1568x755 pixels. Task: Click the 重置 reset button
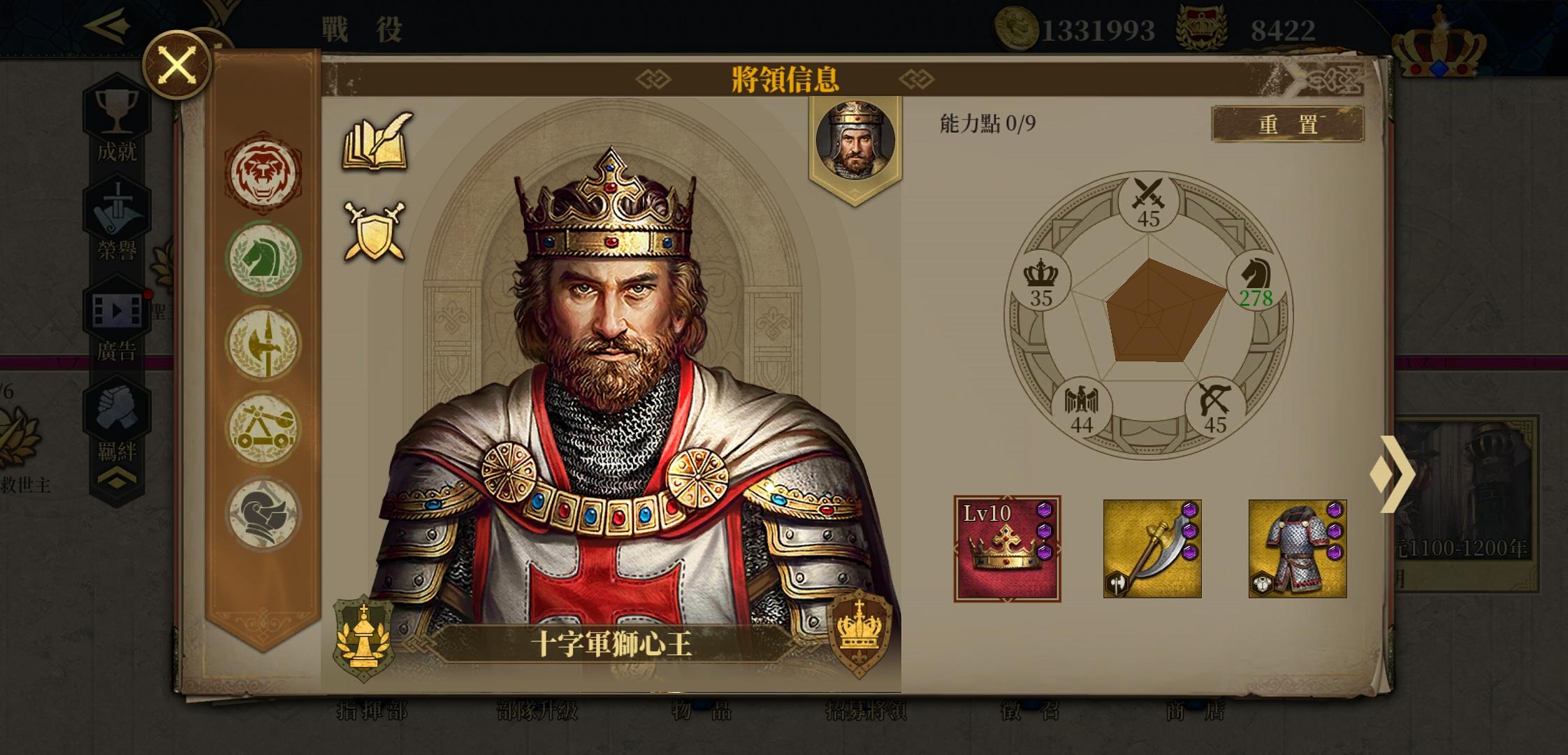click(1288, 124)
